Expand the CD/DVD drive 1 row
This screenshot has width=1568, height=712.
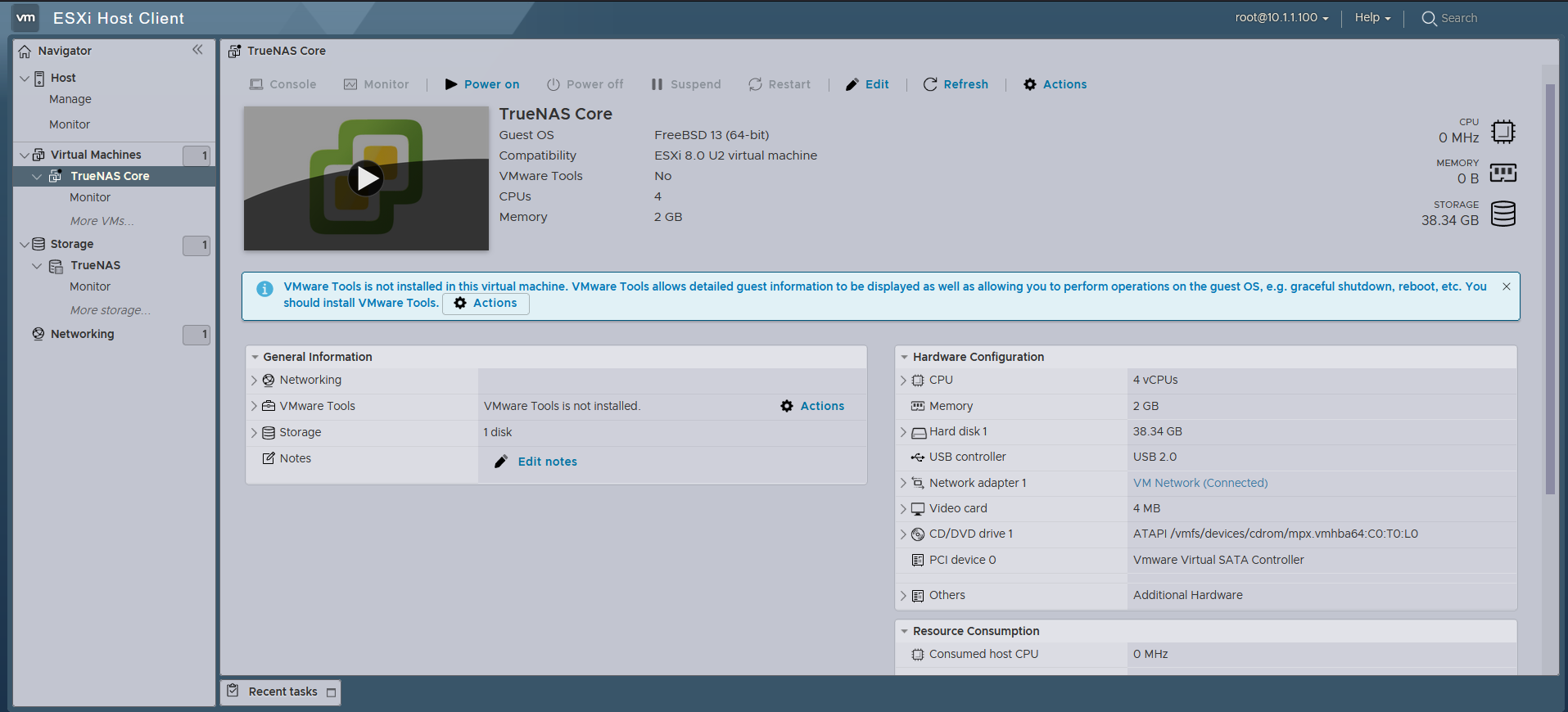click(x=903, y=534)
